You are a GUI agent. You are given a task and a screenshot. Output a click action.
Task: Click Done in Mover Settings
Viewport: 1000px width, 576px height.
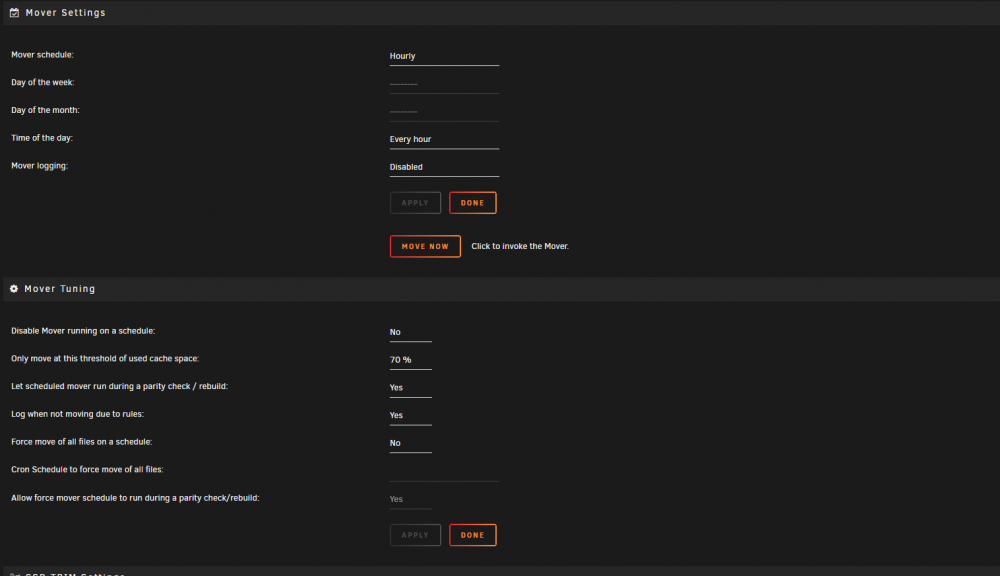[x=473, y=203]
